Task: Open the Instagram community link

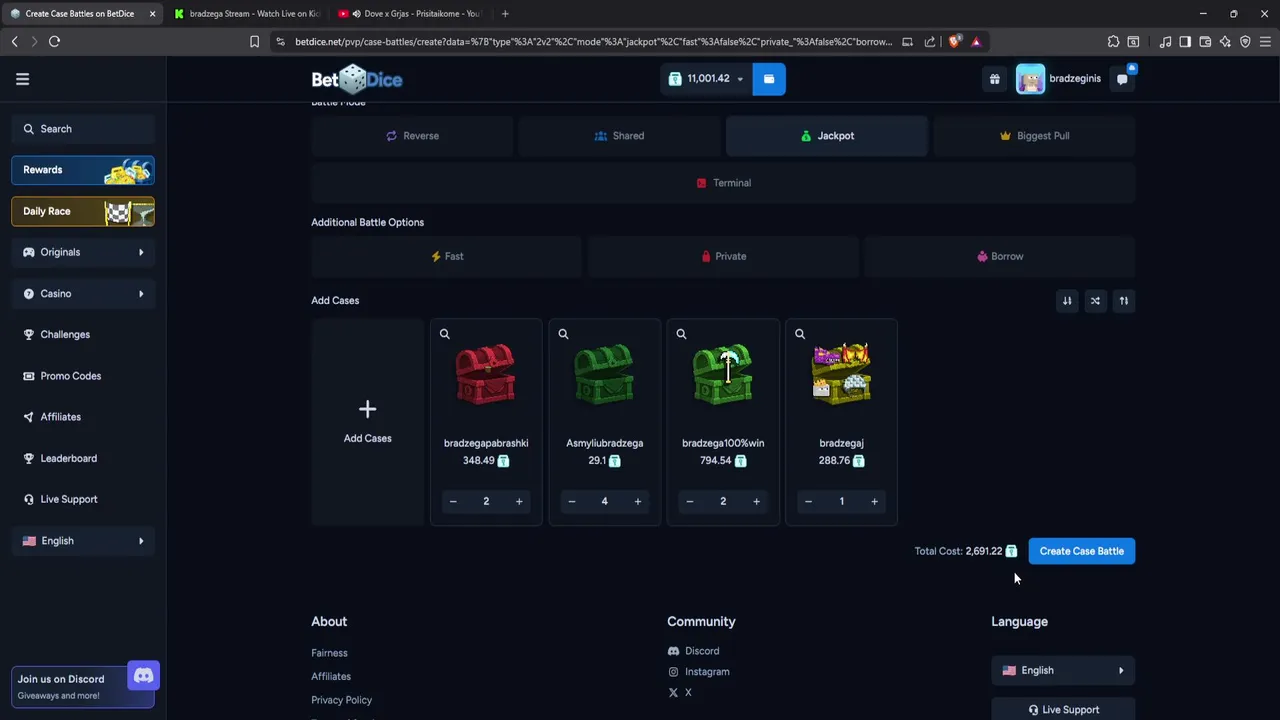Action: (698, 672)
